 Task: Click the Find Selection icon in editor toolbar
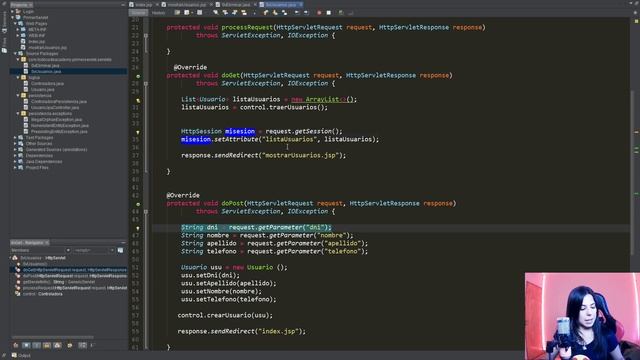(216, 13)
